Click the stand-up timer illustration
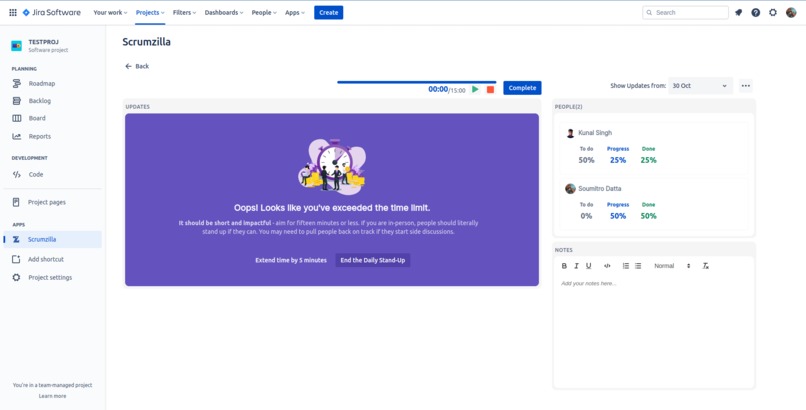Image resolution: width=806 pixels, height=410 pixels. 332,167
